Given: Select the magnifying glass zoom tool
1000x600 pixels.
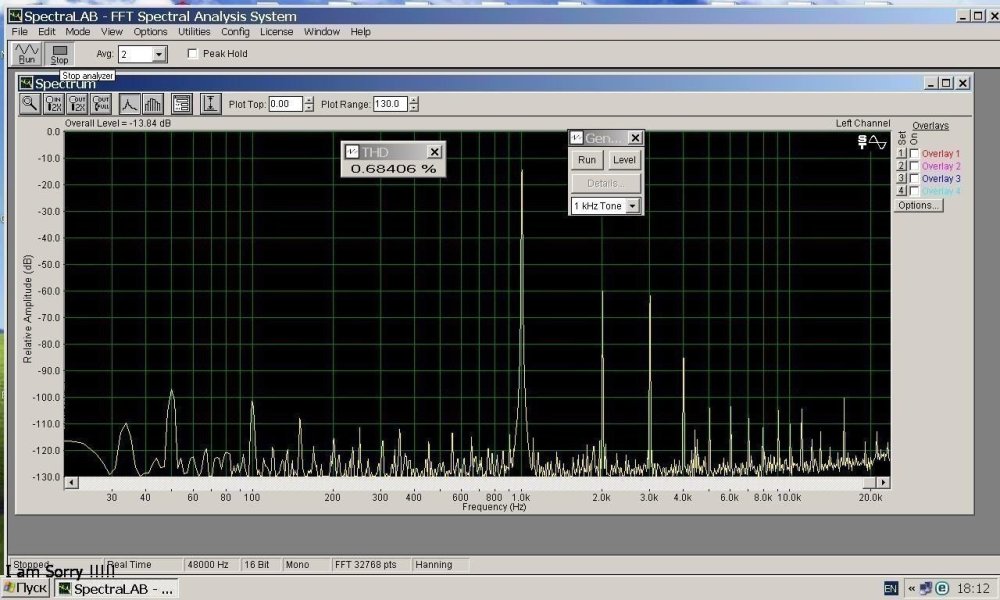Looking at the screenshot, I should tap(30, 103).
